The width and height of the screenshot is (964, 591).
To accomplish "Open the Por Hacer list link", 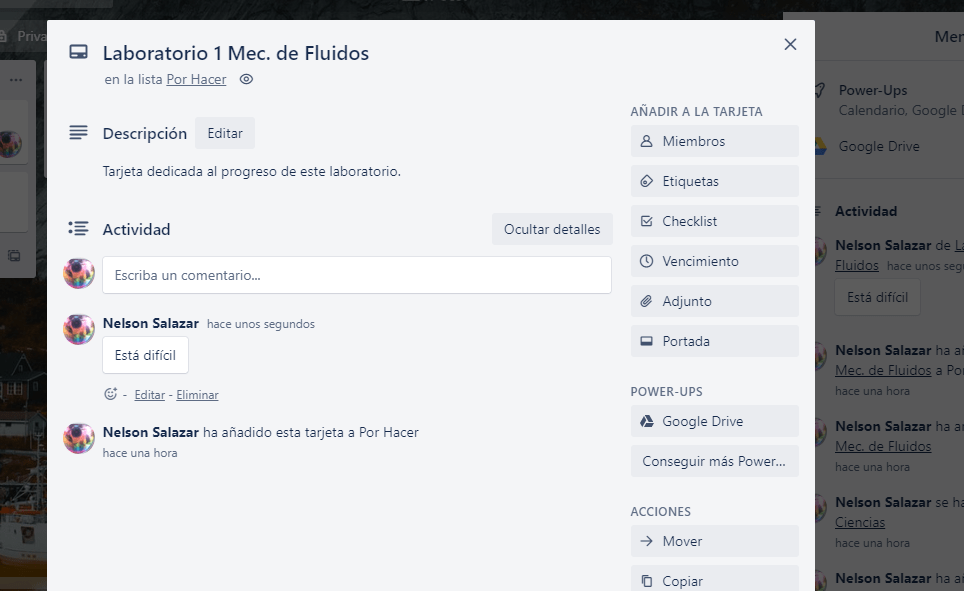I will (196, 79).
